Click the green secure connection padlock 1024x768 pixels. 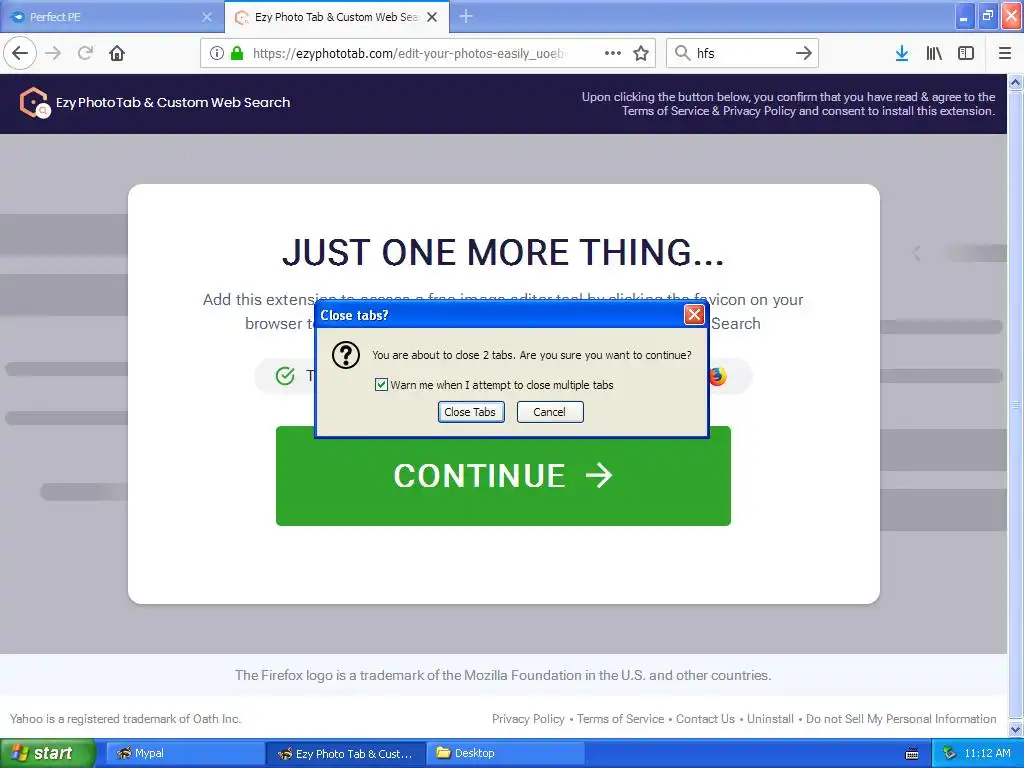click(x=237, y=53)
